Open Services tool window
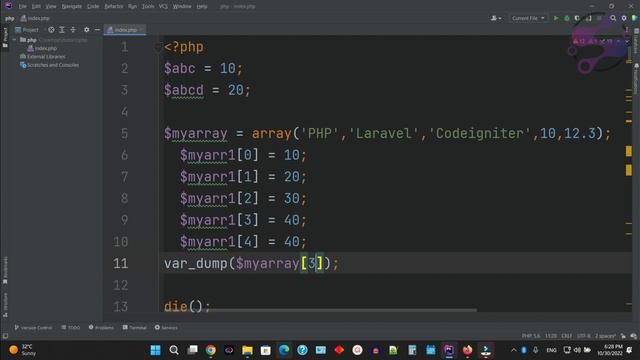640x360 pixels. click(166, 328)
